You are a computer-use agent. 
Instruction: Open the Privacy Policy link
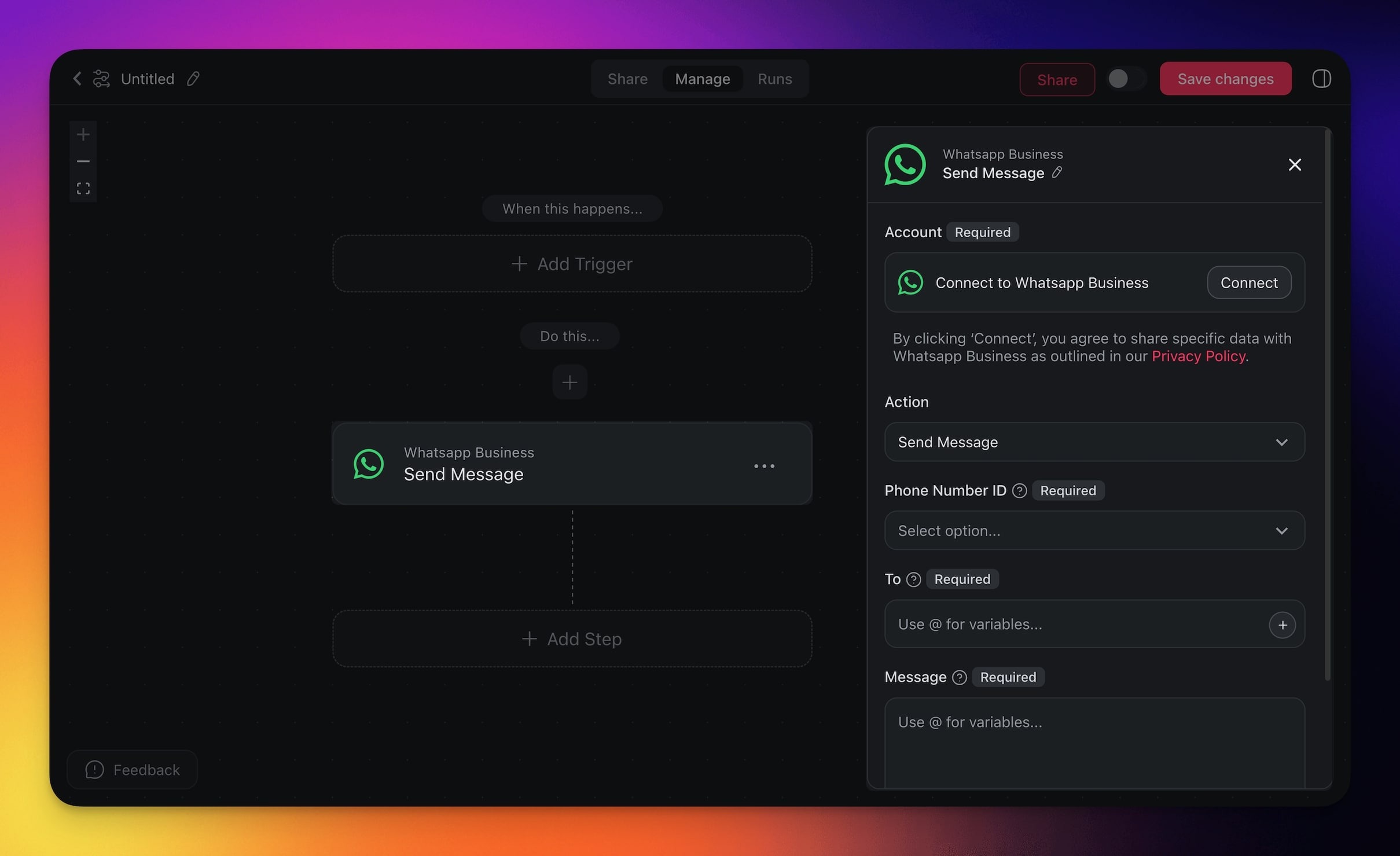point(1198,356)
